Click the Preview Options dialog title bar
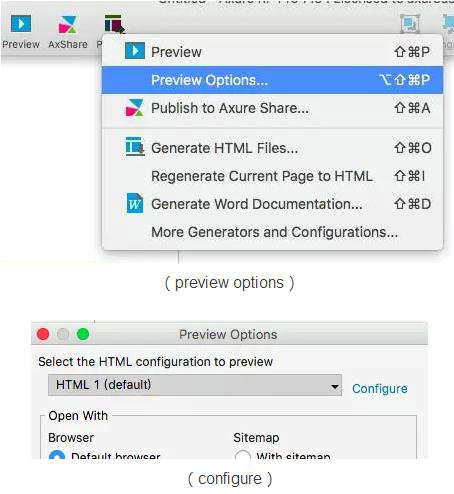454x494 pixels. tap(229, 334)
